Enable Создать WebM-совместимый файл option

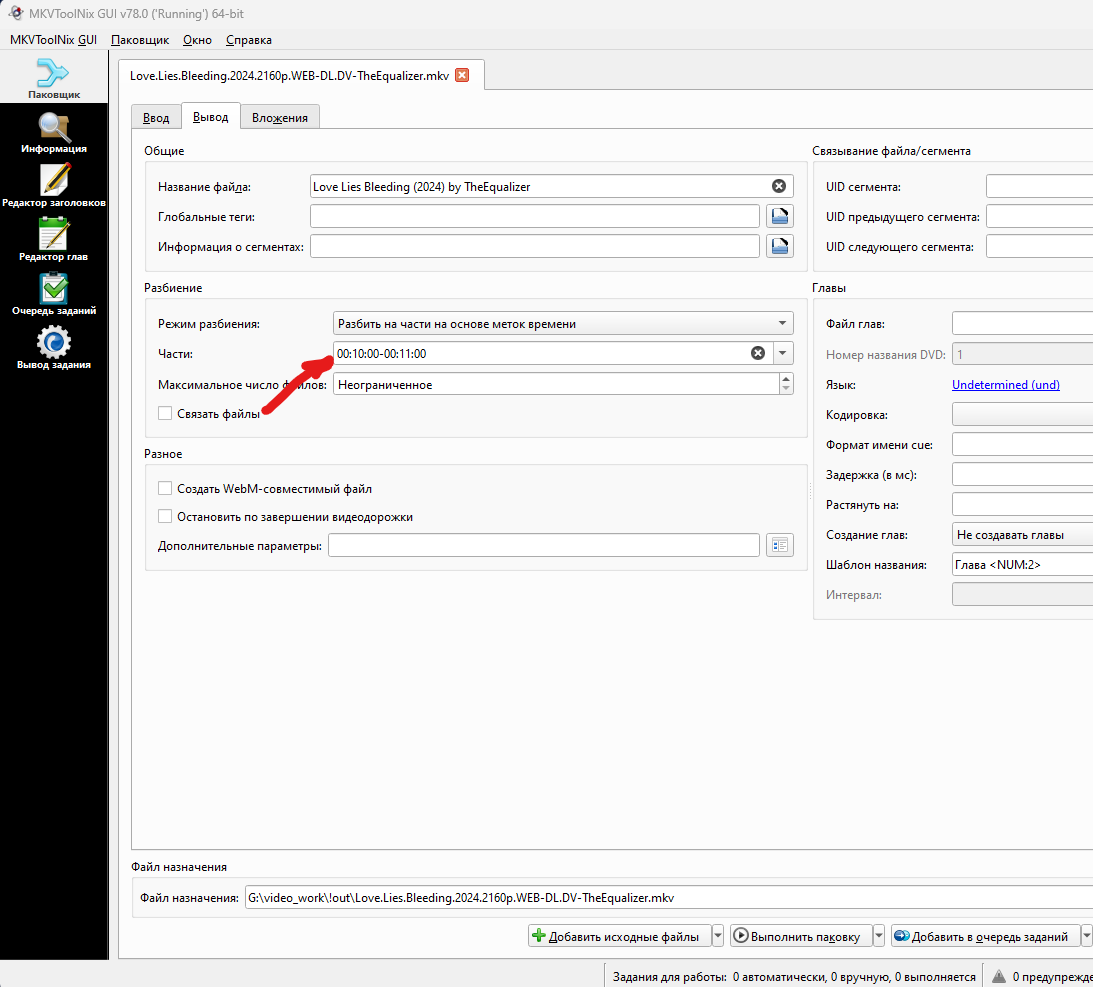[x=165, y=489]
